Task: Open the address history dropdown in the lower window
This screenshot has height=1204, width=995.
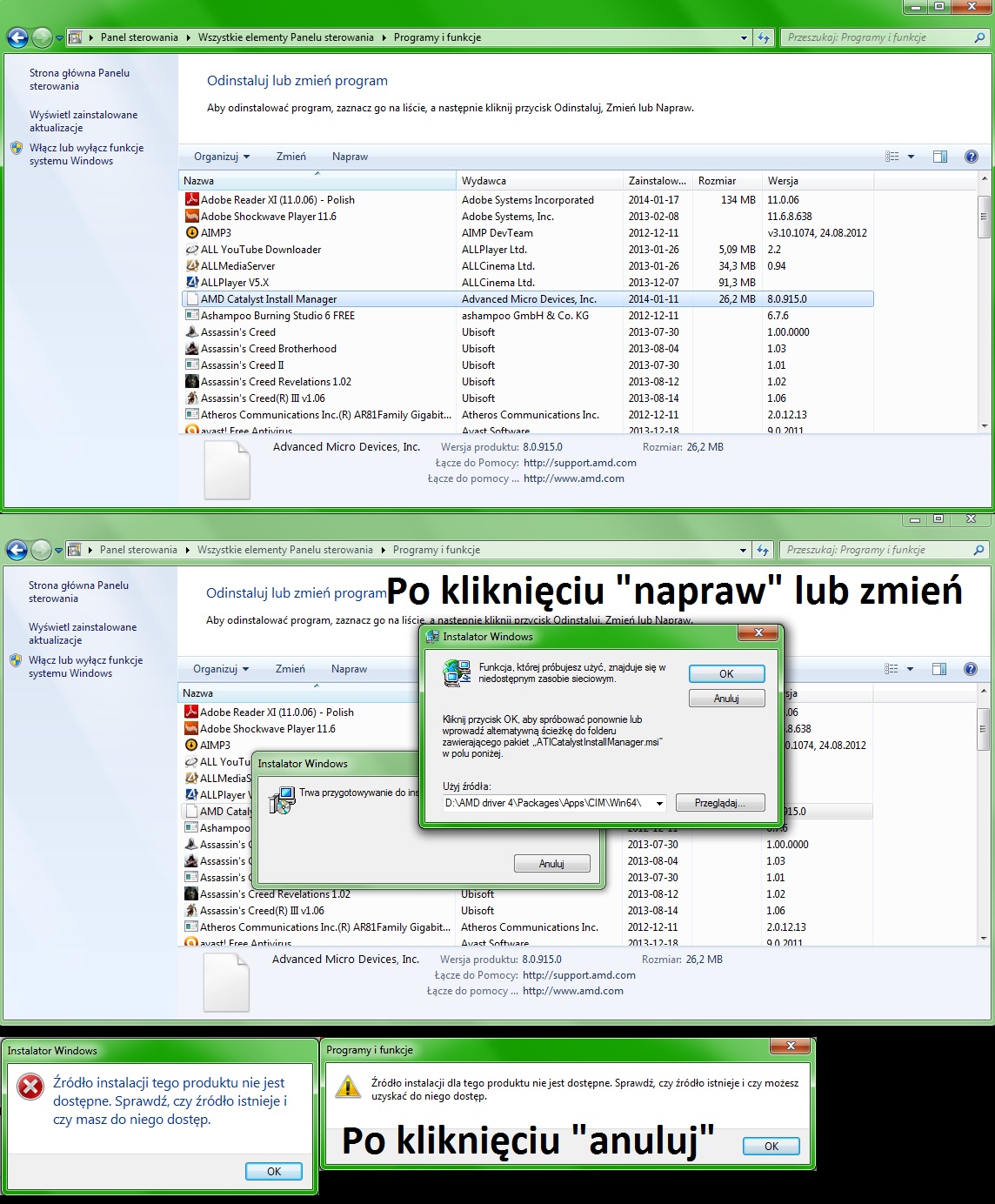Action: point(743,550)
